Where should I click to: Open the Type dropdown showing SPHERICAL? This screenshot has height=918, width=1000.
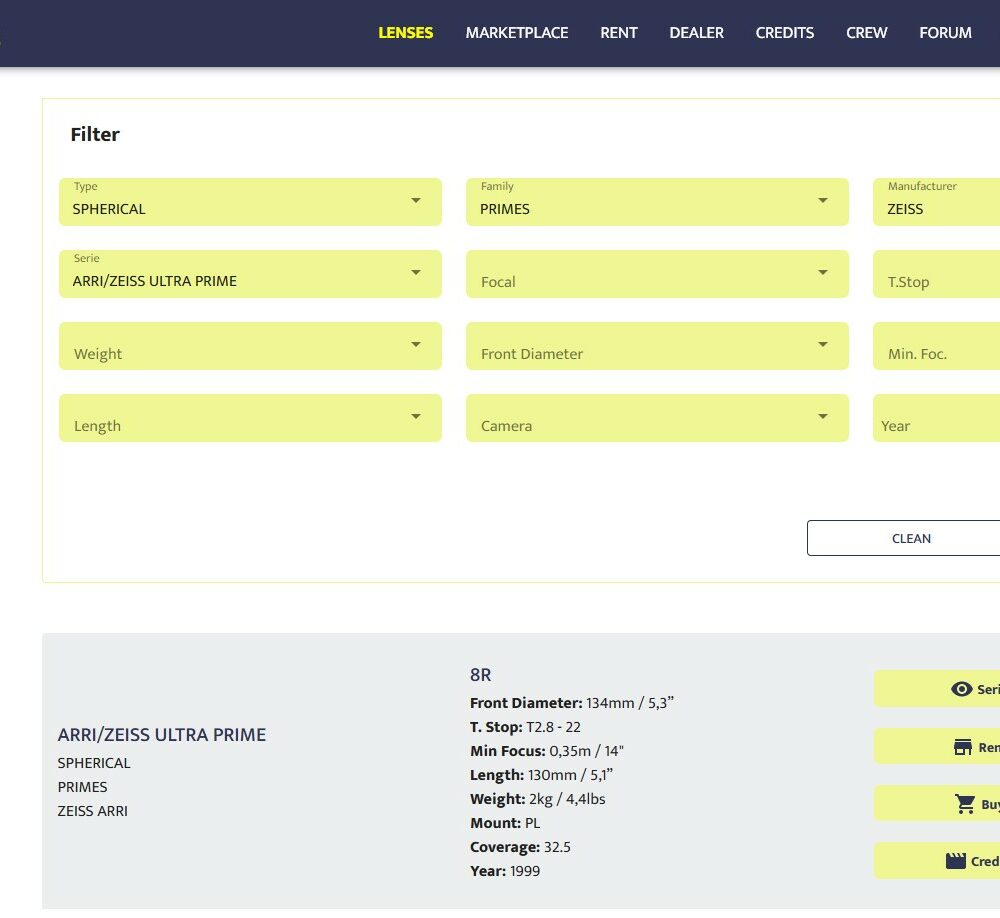click(250, 202)
